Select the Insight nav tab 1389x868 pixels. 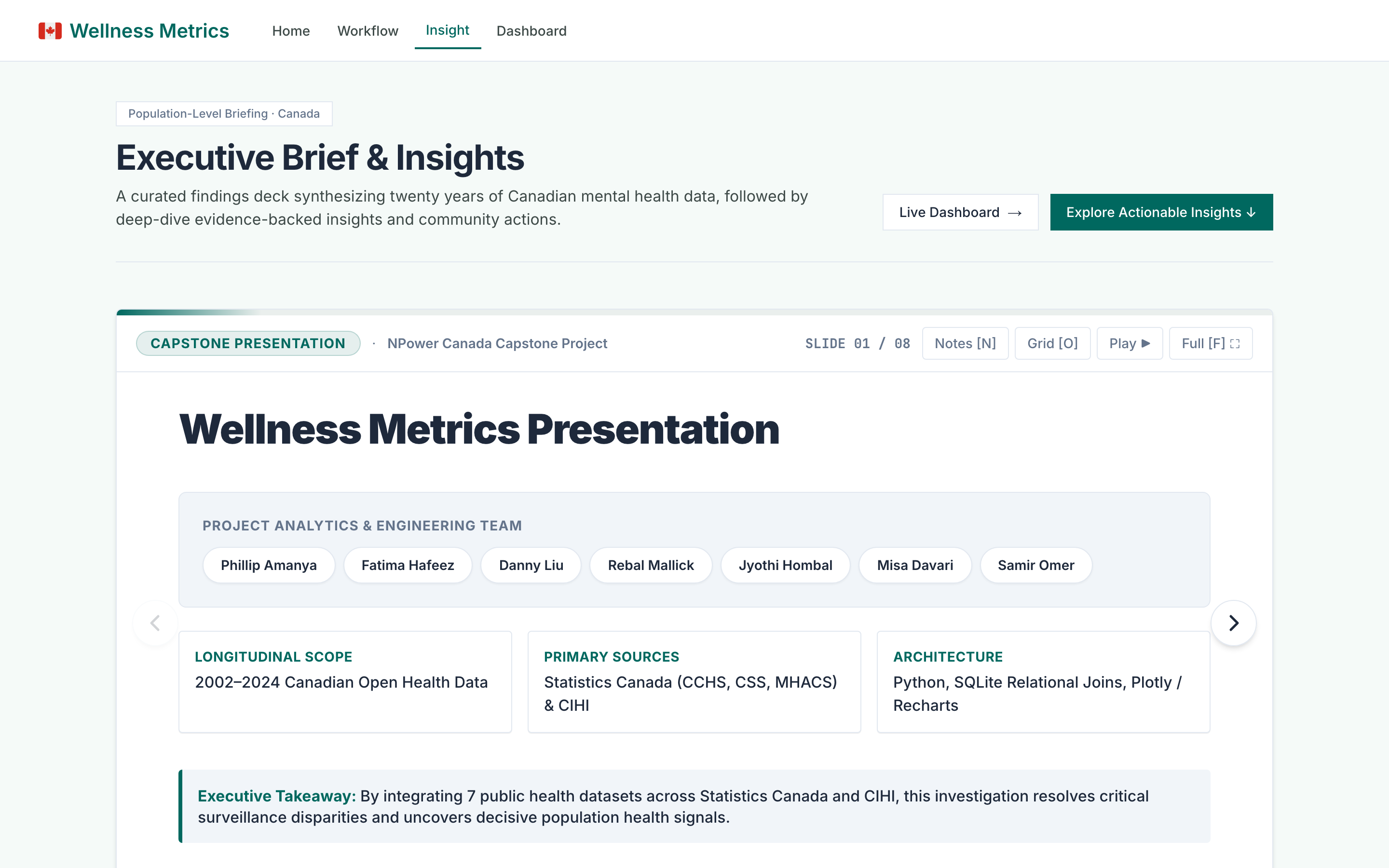[x=448, y=30]
